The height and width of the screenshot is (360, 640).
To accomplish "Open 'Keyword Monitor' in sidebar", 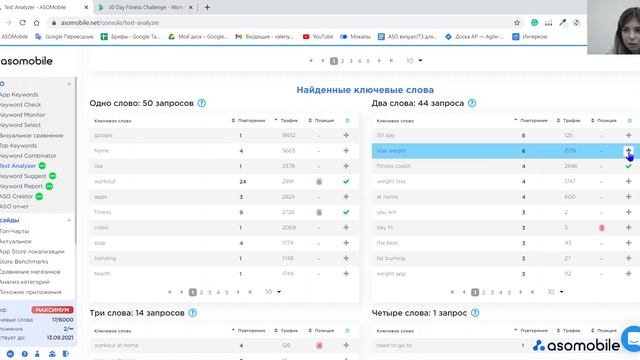I will click(22, 115).
